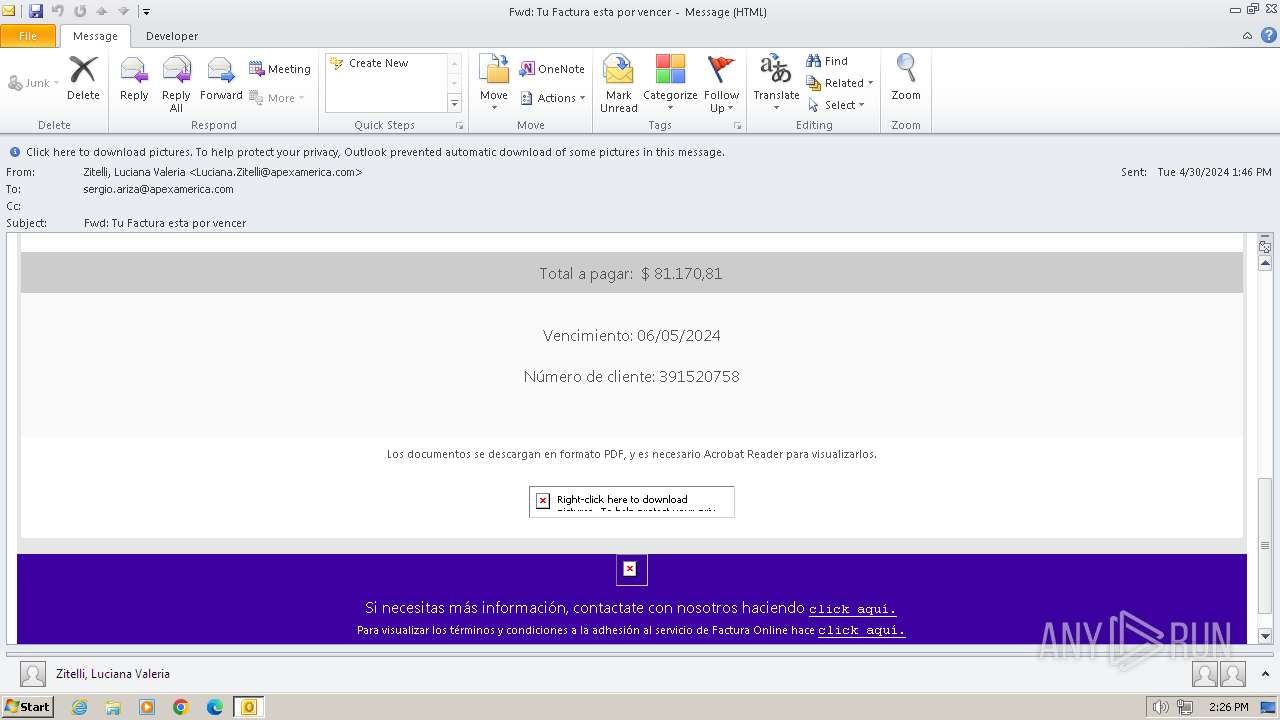Viewport: 1280px width, 720px height.
Task: Click the Outlook taskbar button
Action: click(x=249, y=707)
